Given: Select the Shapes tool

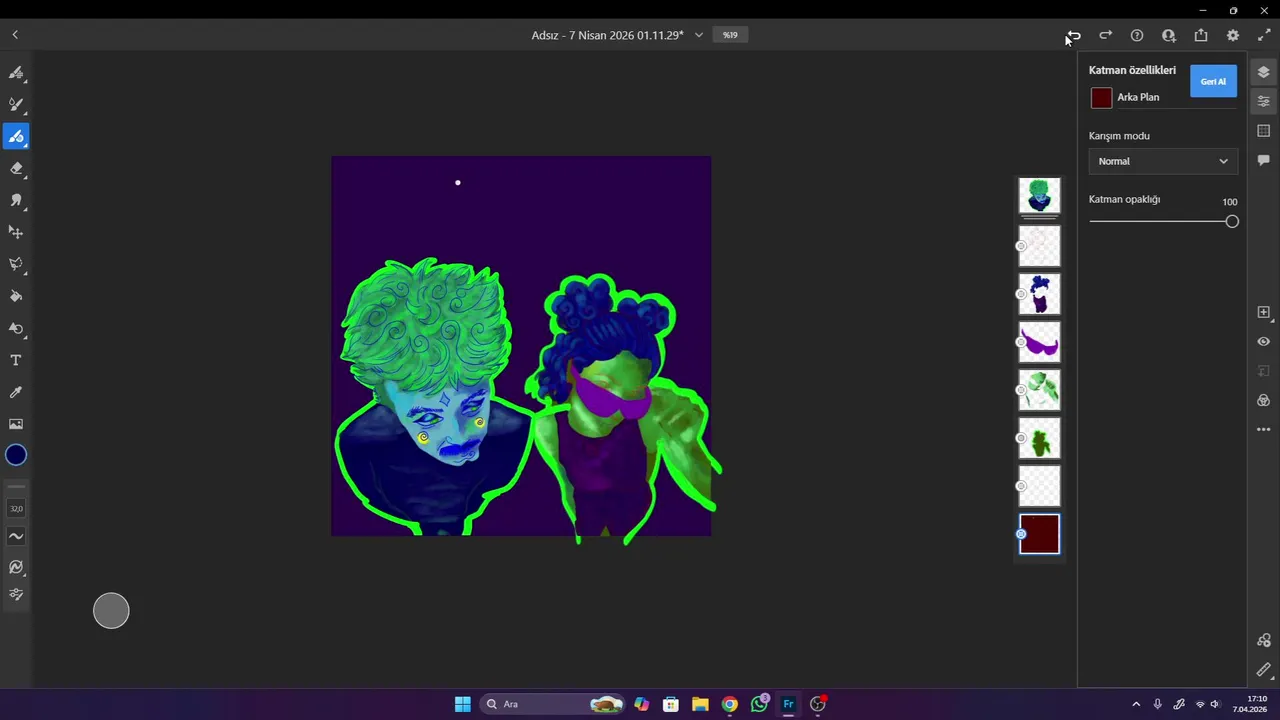Looking at the screenshot, I should click(x=16, y=328).
